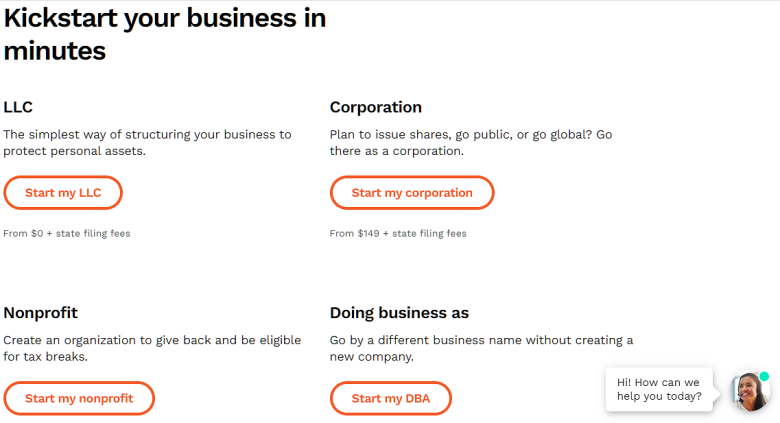Screen dimensions: 780x423
Task: Click the green online status dot
Action: coord(764,376)
